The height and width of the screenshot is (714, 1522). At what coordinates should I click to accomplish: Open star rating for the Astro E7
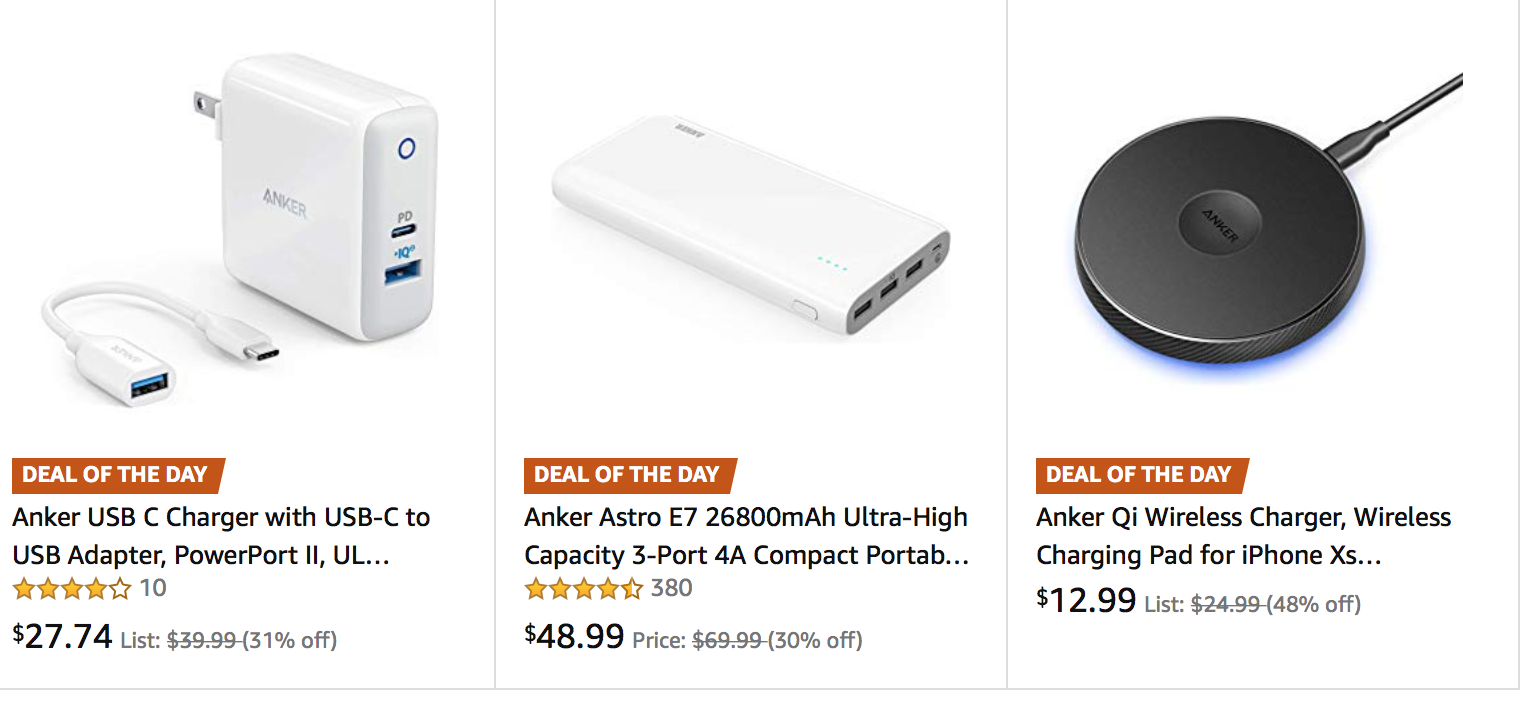point(583,589)
